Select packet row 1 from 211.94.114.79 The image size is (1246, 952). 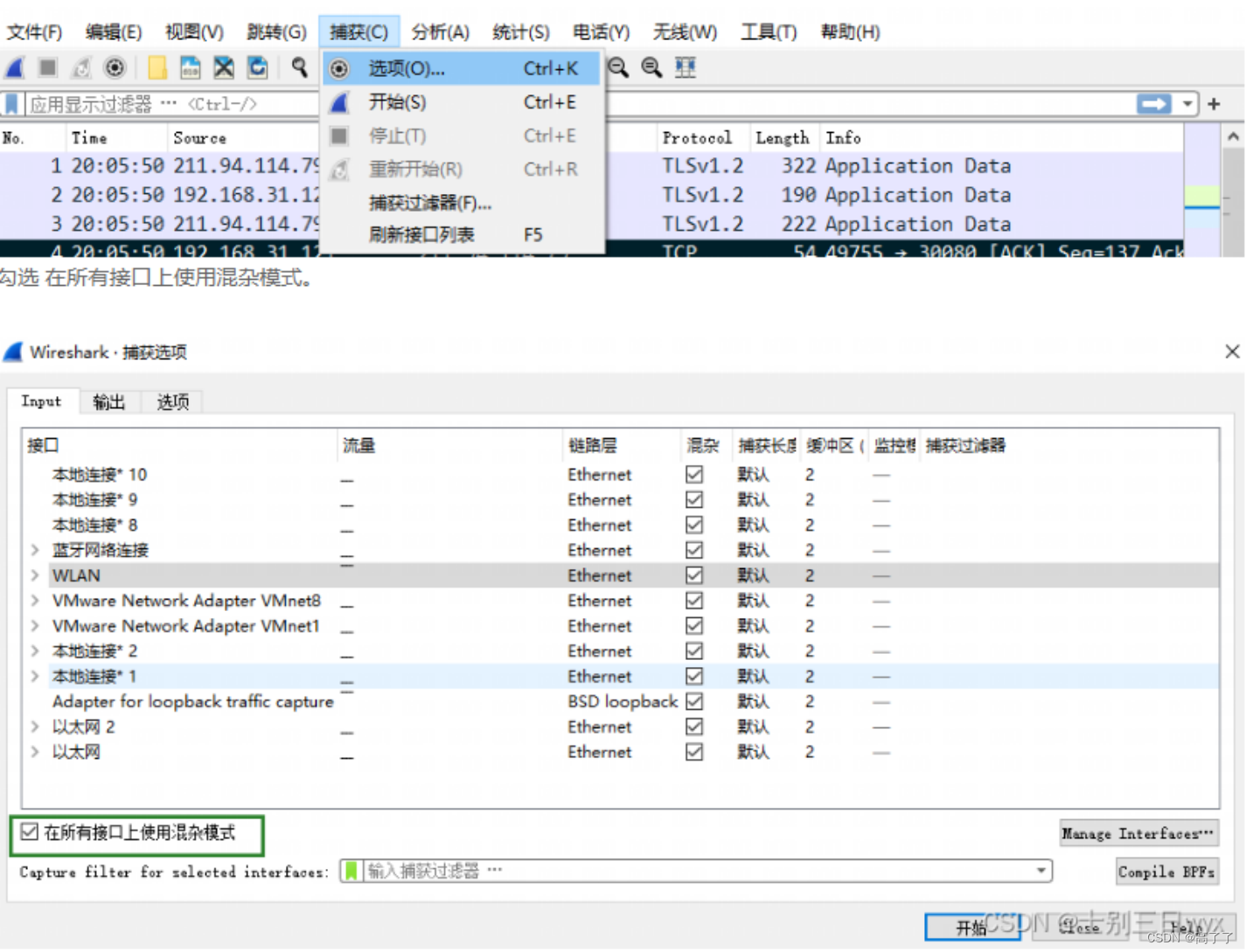tap(592, 166)
